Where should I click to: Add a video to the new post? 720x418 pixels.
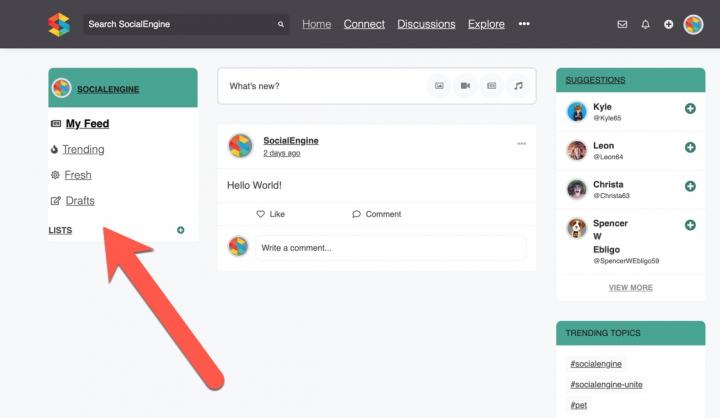point(465,86)
